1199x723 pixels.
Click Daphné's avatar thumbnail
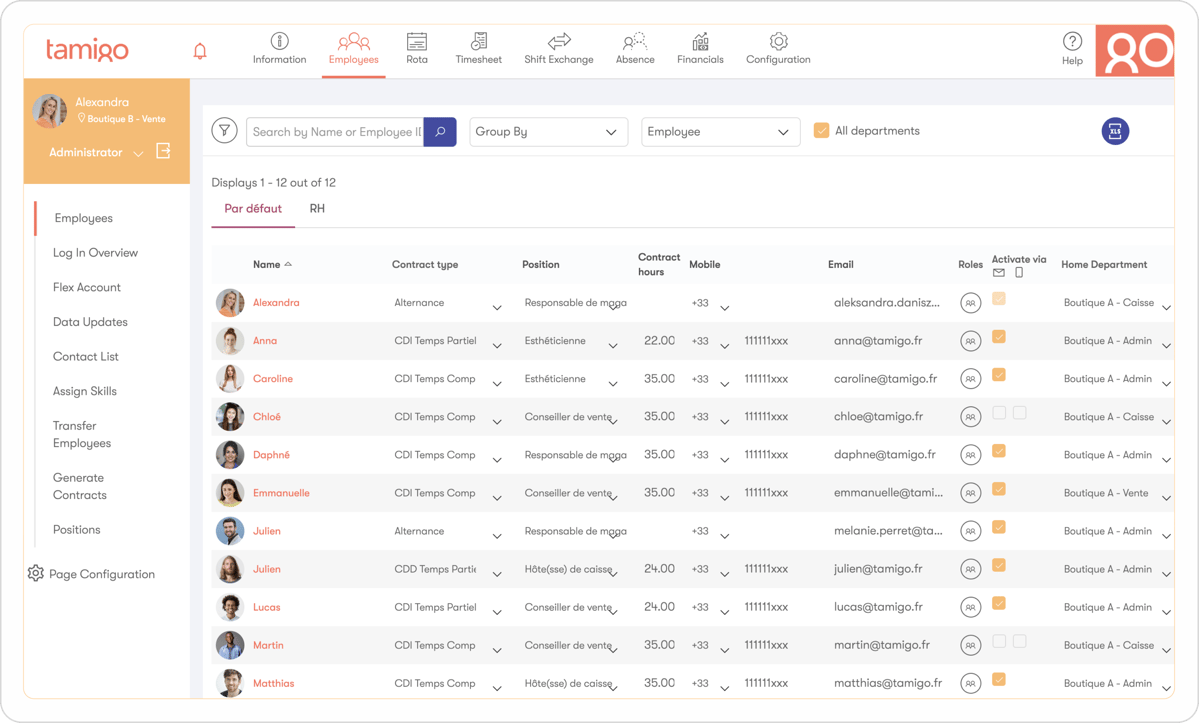[x=229, y=455]
